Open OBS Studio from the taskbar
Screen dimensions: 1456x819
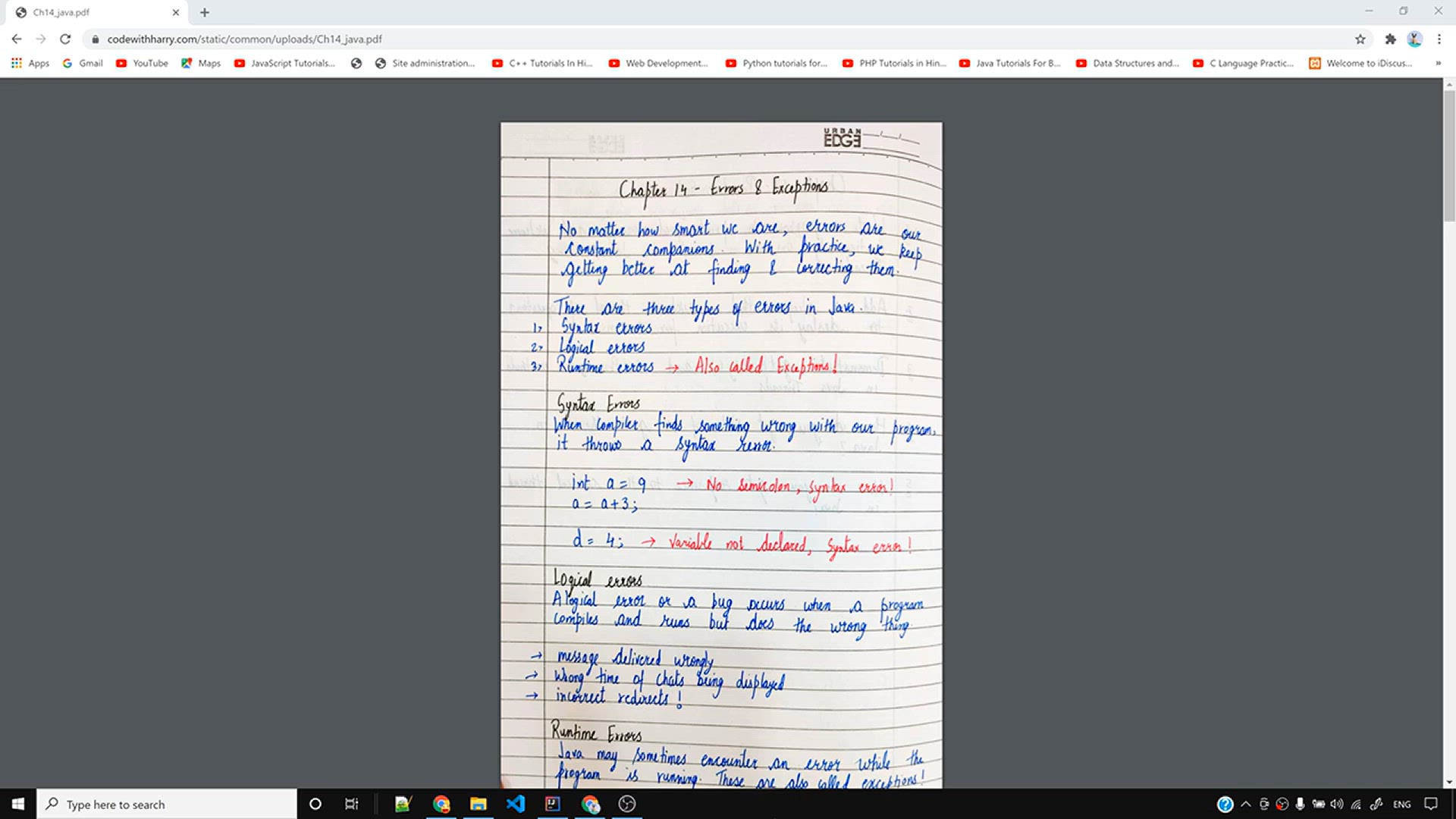tap(627, 804)
